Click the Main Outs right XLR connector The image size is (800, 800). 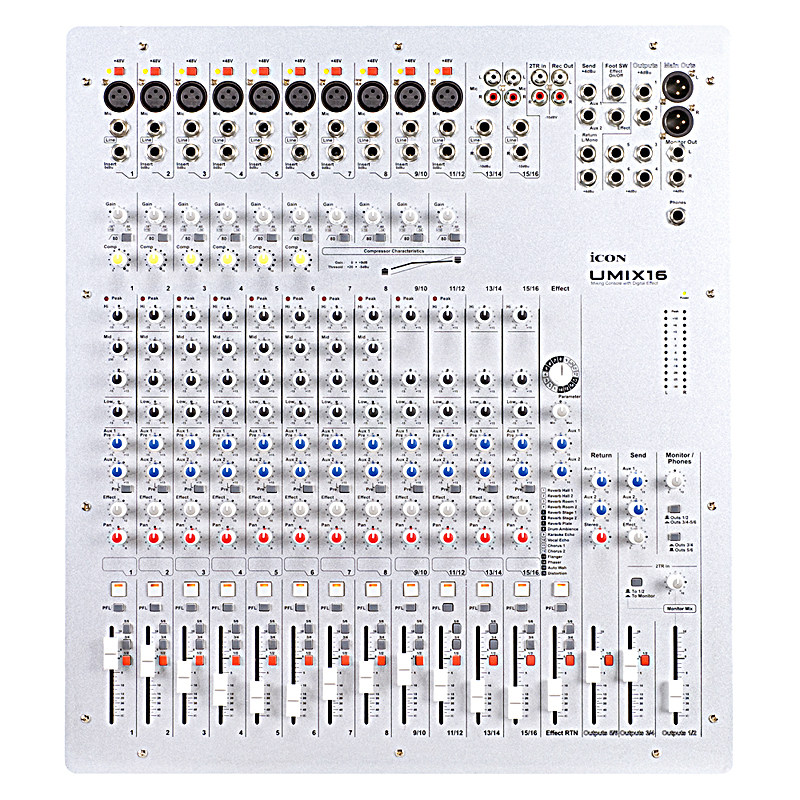pyautogui.click(x=677, y=121)
